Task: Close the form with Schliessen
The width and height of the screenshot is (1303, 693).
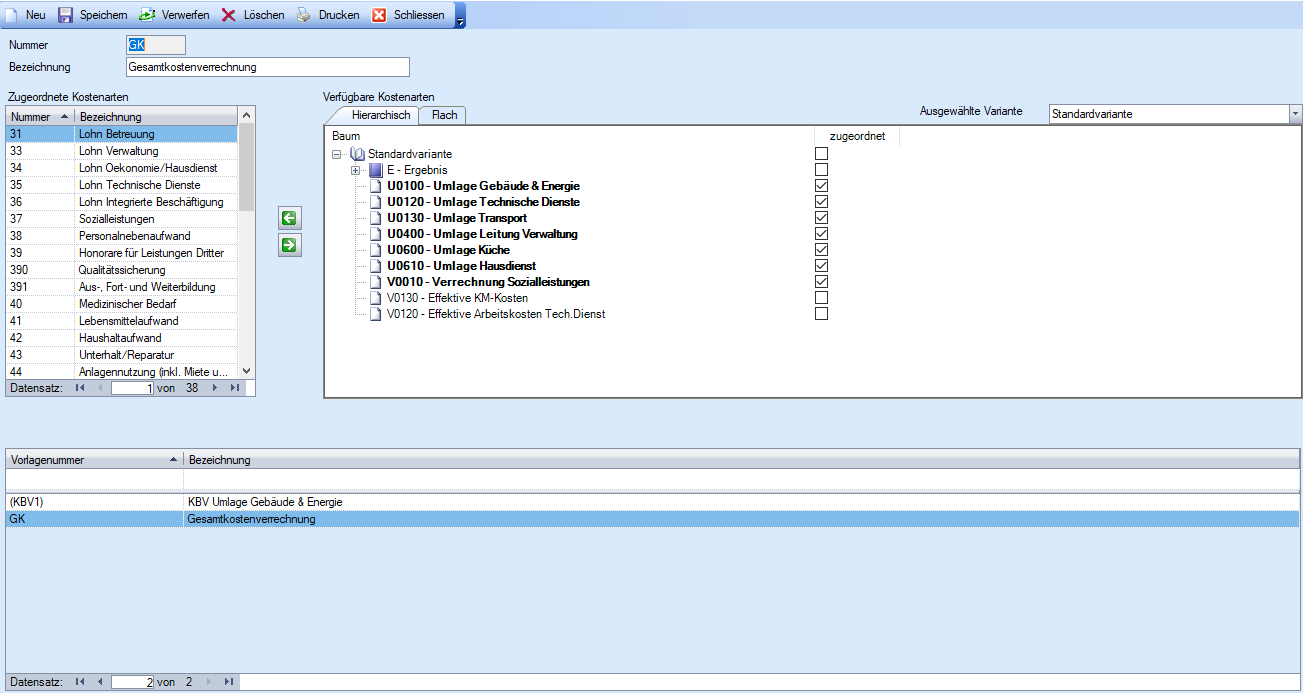Action: 408,15
